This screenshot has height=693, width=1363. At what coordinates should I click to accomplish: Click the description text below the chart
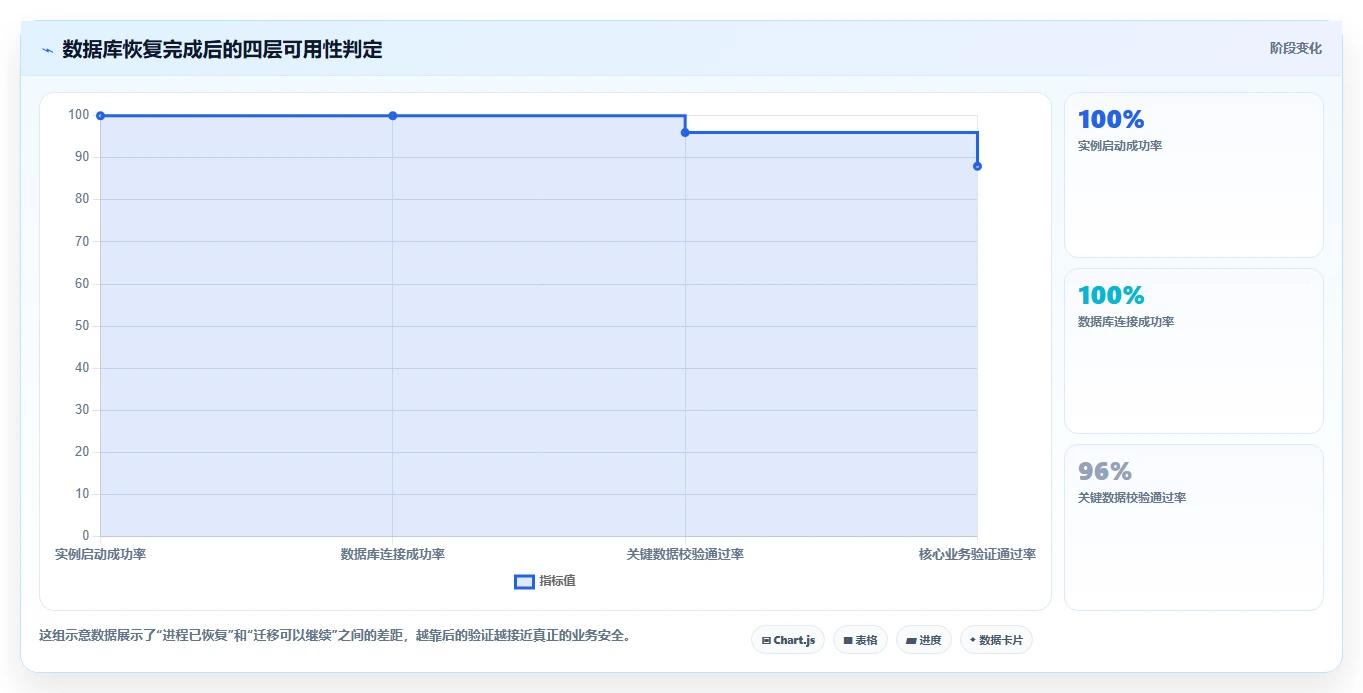335,636
